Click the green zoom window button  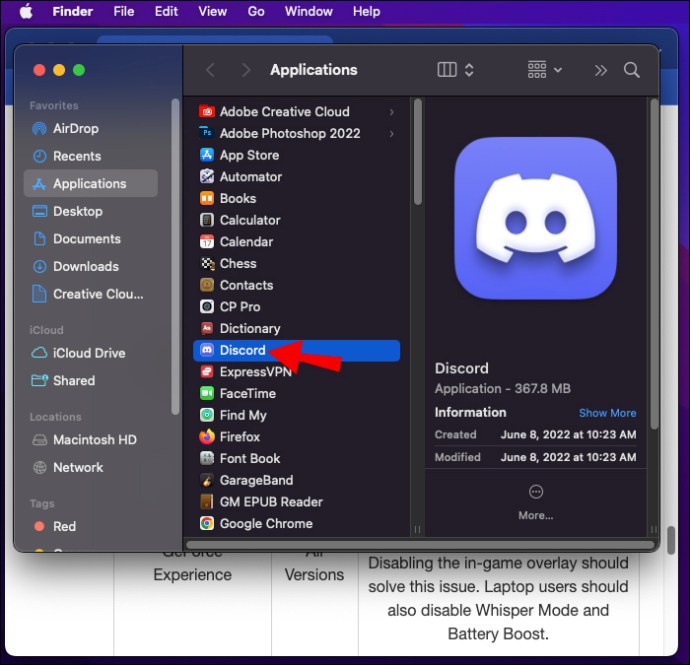click(x=79, y=70)
